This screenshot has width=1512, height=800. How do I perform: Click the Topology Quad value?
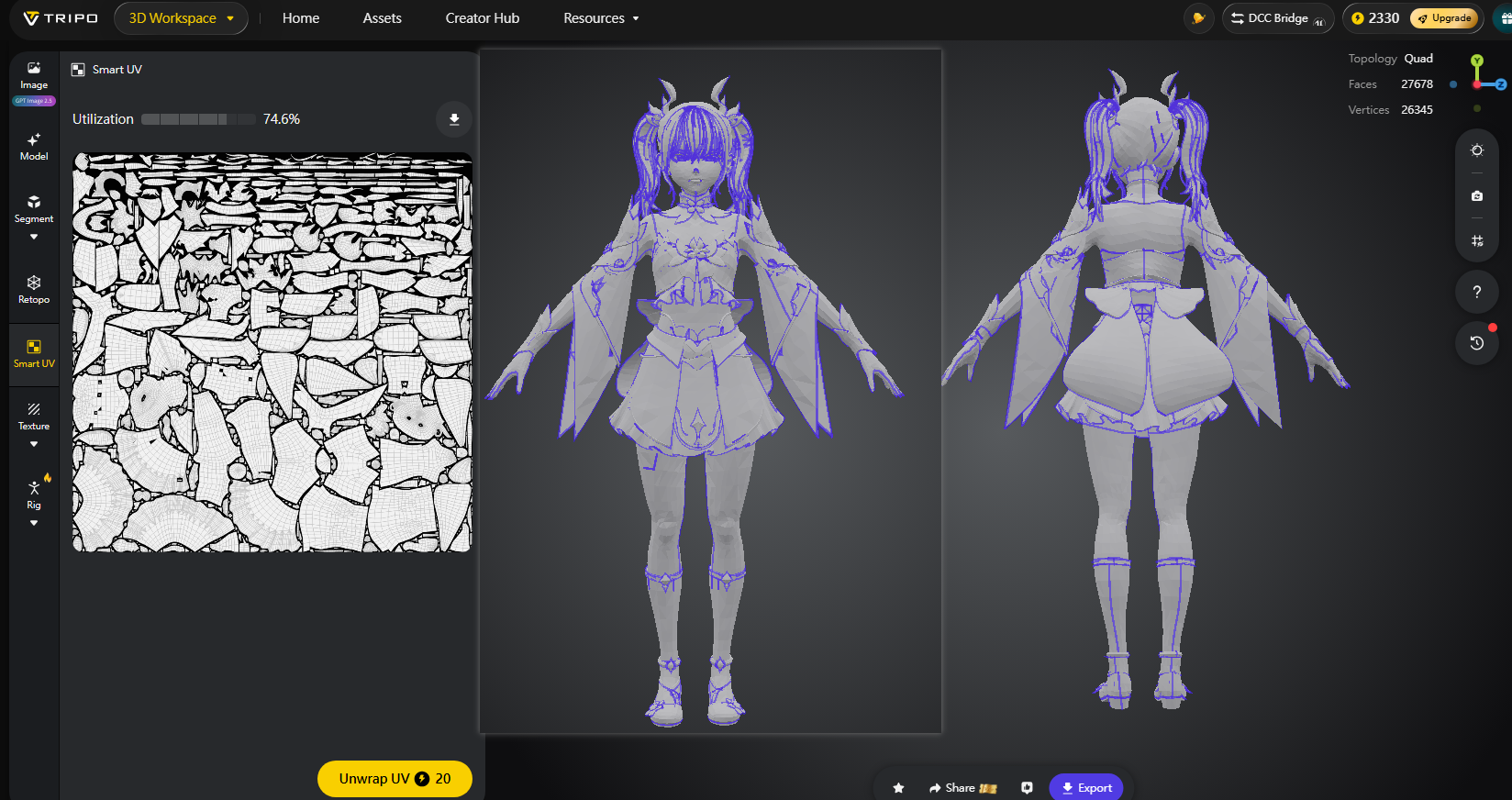[1418, 59]
